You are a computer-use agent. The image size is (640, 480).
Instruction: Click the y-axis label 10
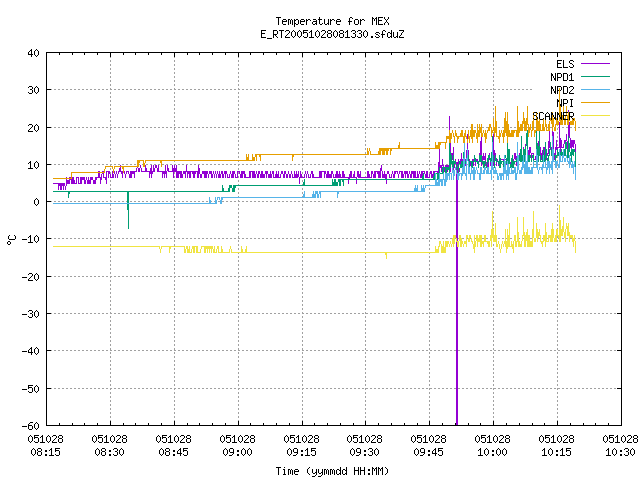coord(33,165)
